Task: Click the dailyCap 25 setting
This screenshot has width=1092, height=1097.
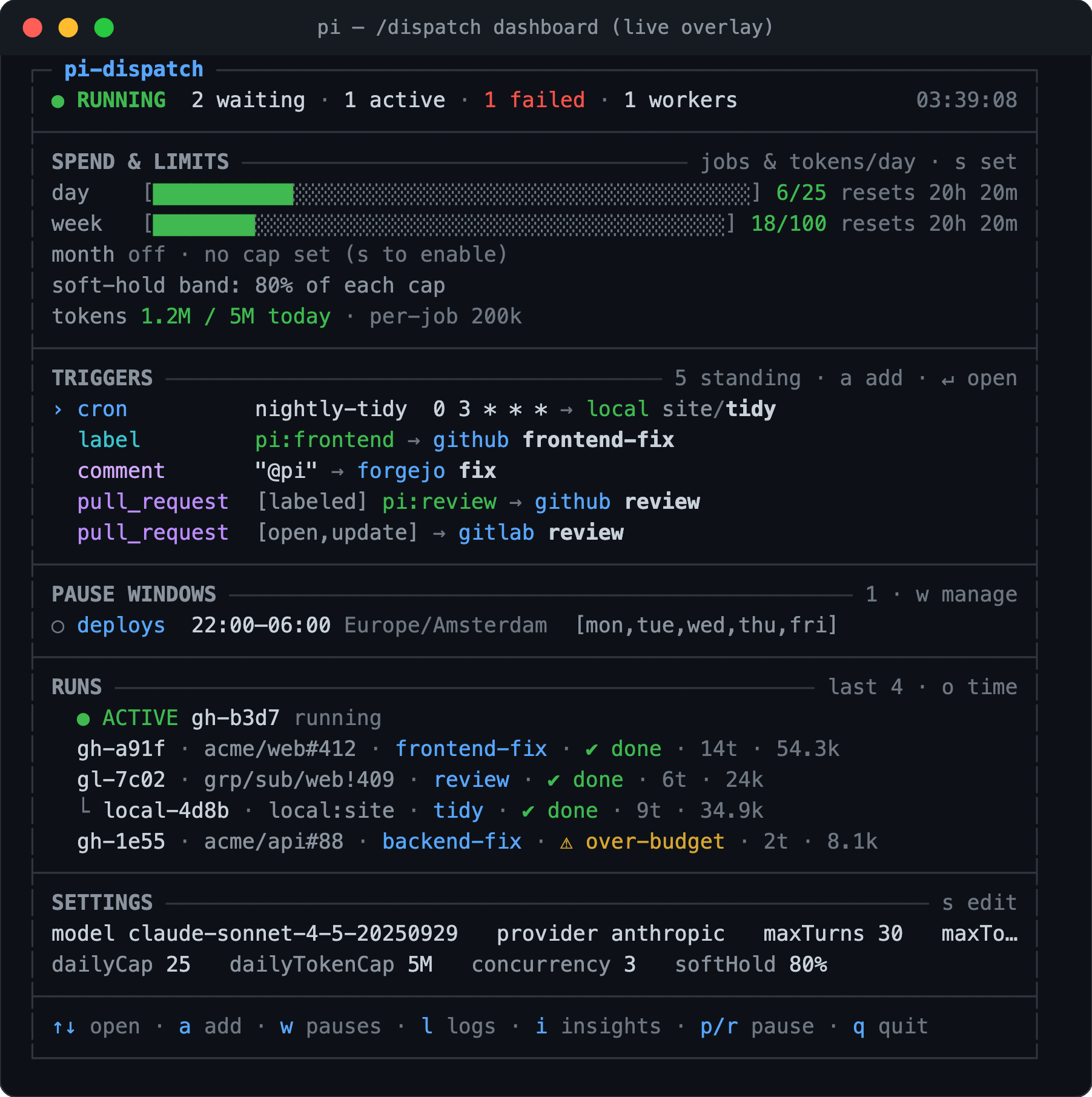Action: click(121, 964)
